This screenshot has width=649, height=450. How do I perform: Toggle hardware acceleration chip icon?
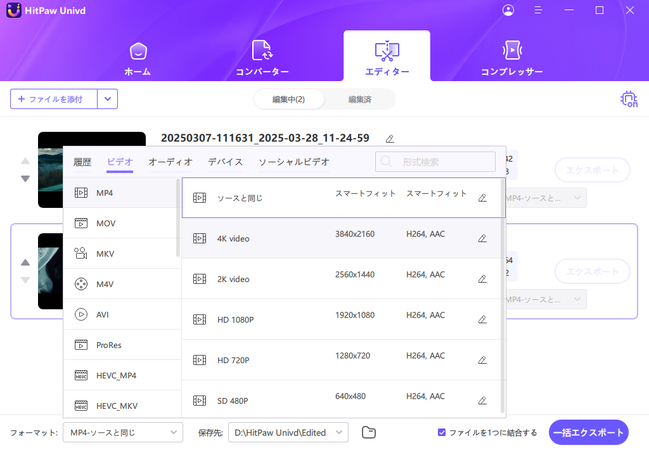click(629, 99)
